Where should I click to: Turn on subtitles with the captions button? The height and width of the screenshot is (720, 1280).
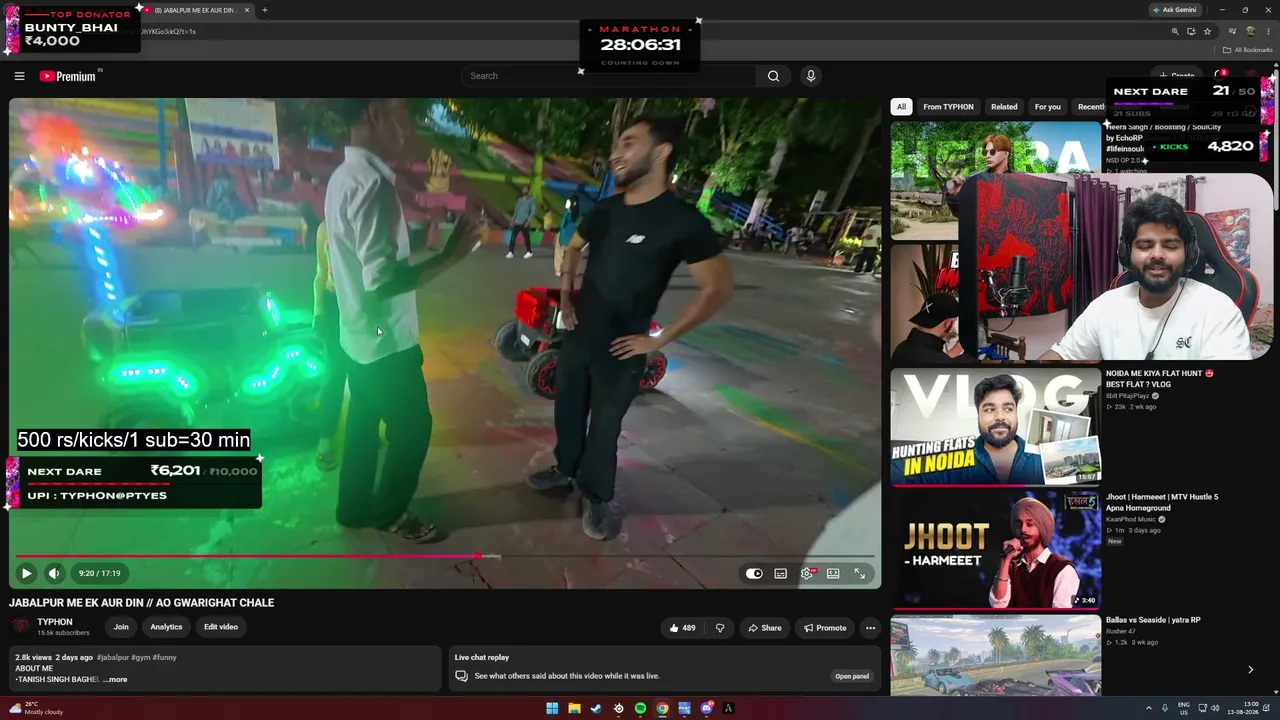pyautogui.click(x=780, y=573)
